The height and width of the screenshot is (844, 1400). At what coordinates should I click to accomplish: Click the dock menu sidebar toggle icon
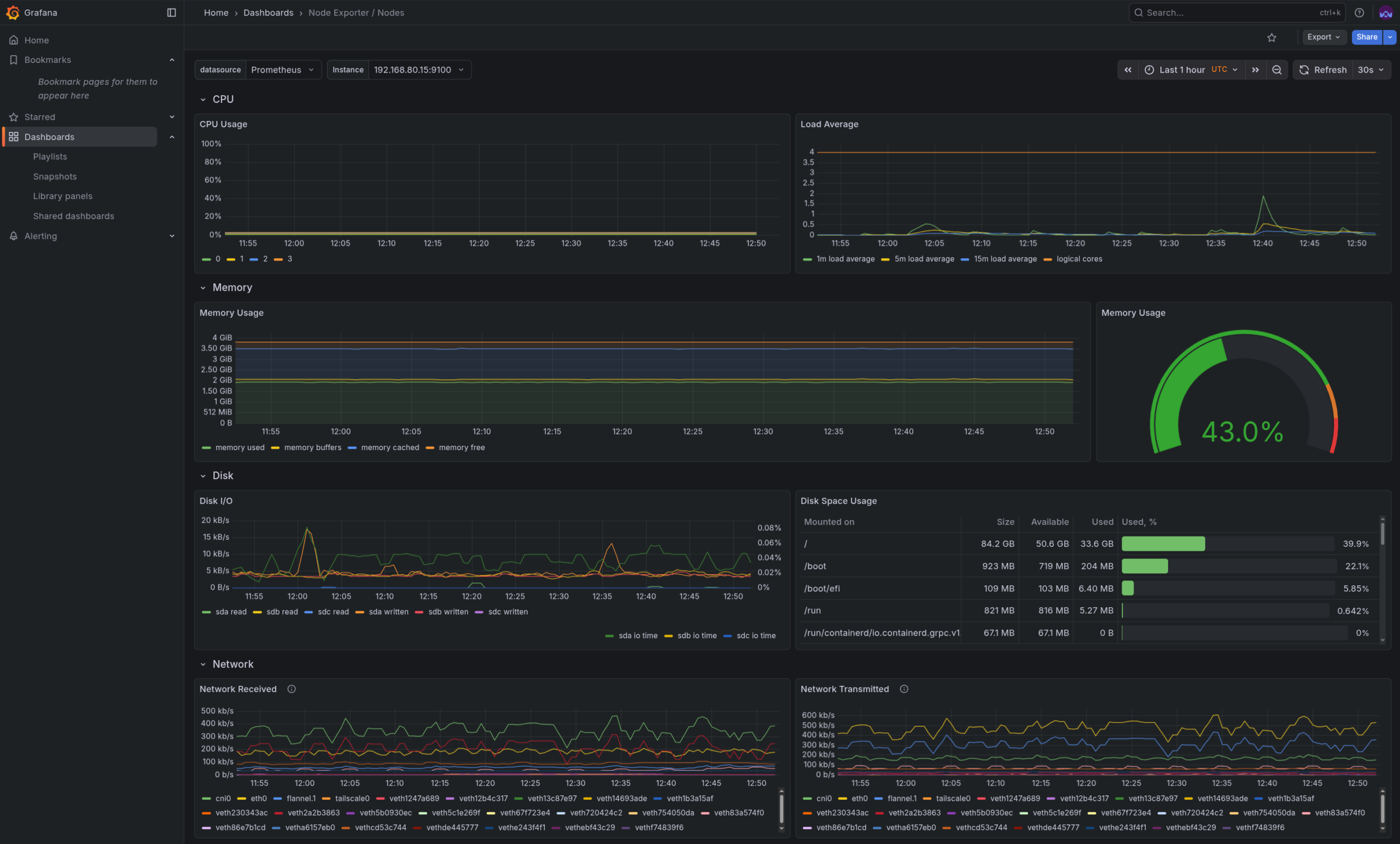(171, 13)
